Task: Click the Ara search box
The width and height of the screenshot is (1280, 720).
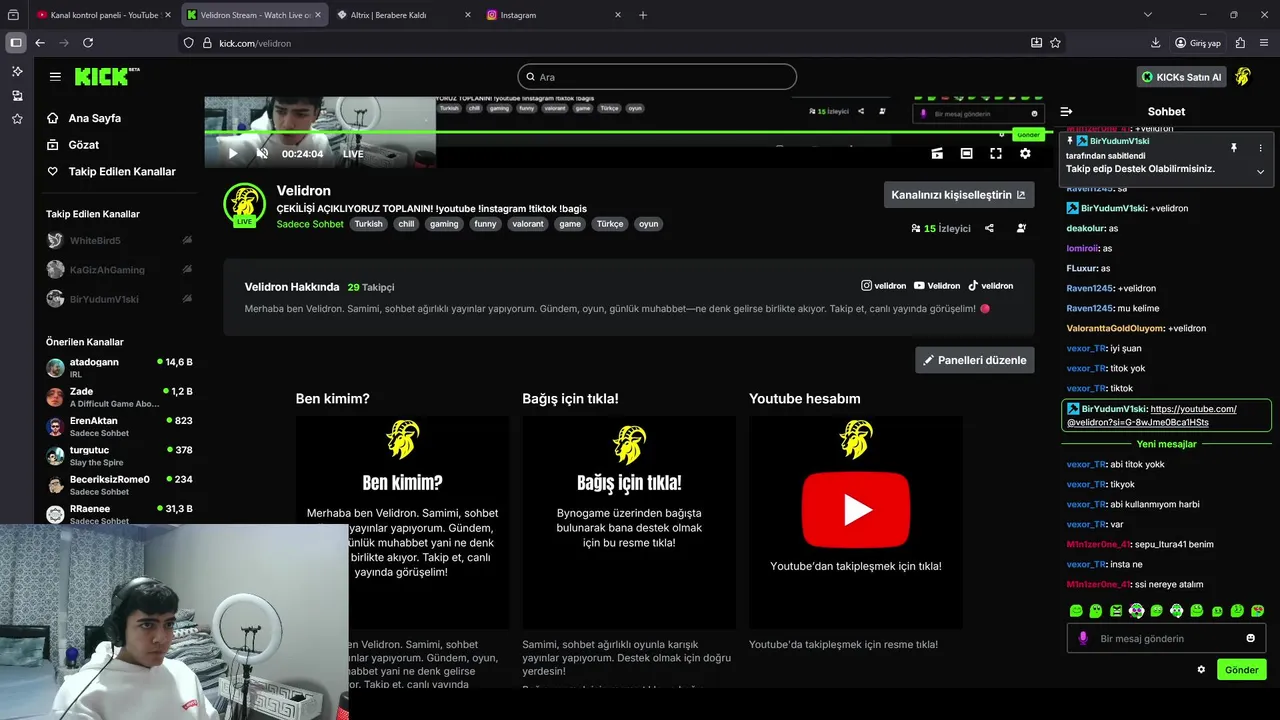Action: tap(657, 77)
